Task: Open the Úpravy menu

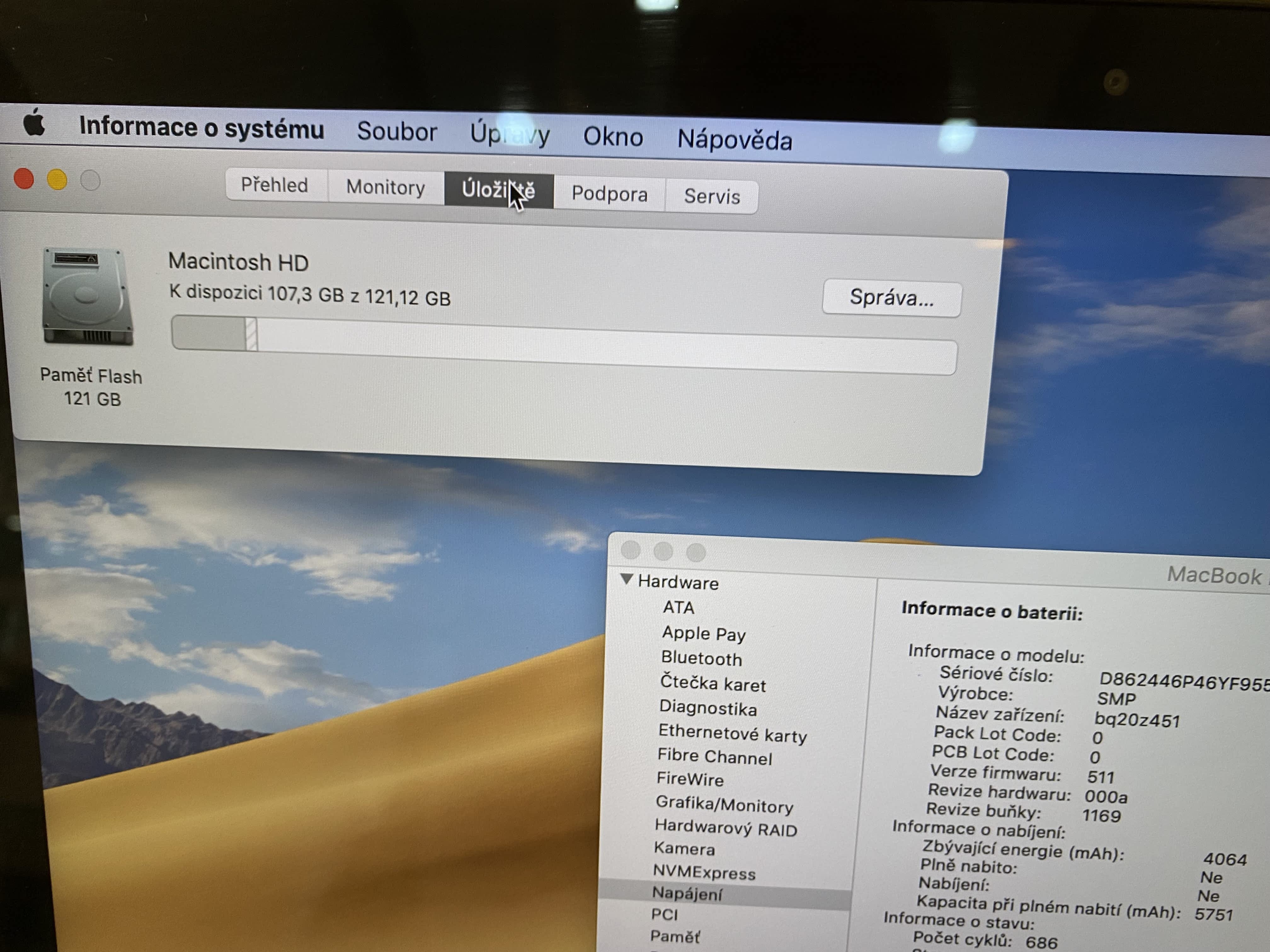Action: 509,134
